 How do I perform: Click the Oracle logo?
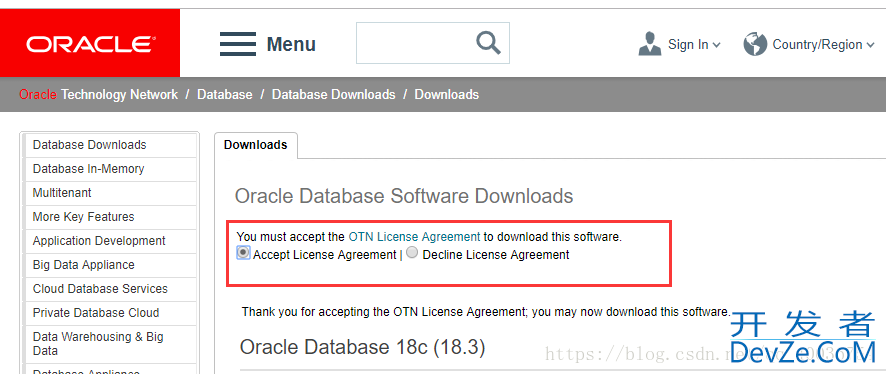pyautogui.click(x=90, y=43)
